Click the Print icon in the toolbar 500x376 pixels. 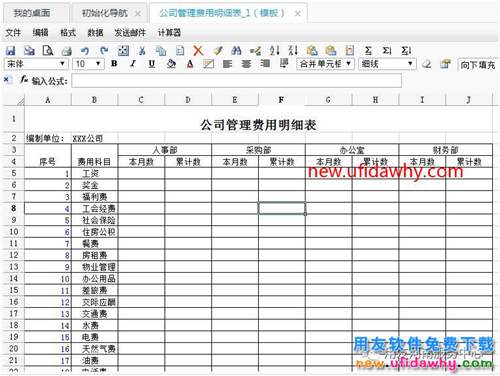point(67,51)
